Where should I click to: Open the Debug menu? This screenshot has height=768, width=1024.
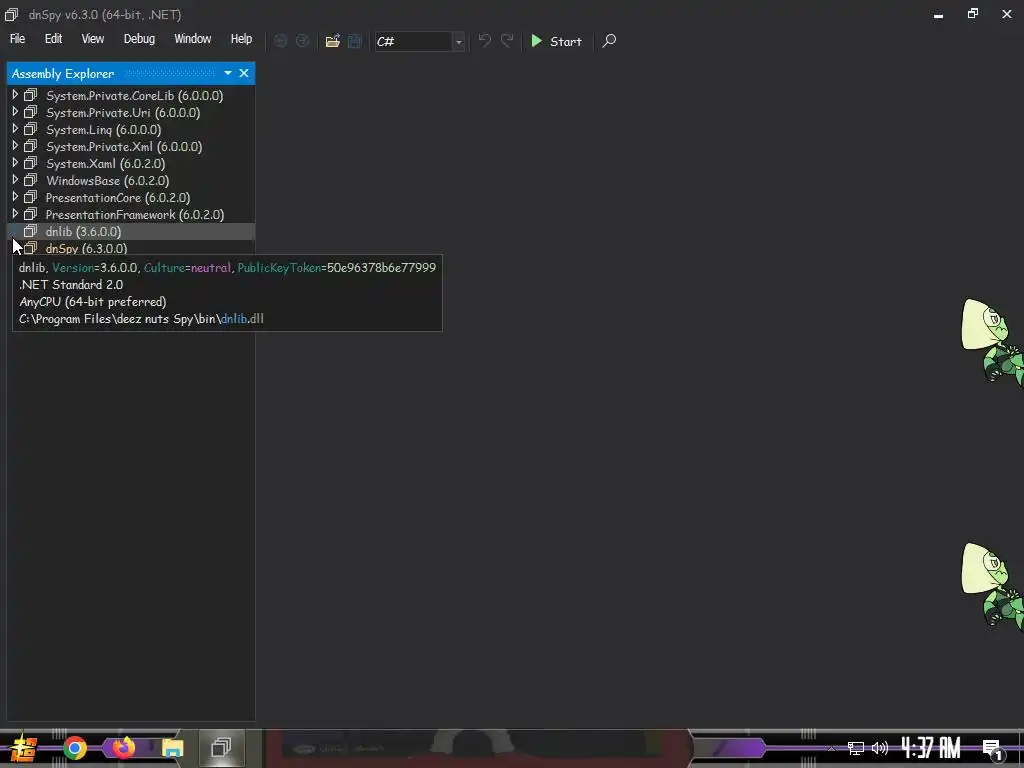pos(139,39)
